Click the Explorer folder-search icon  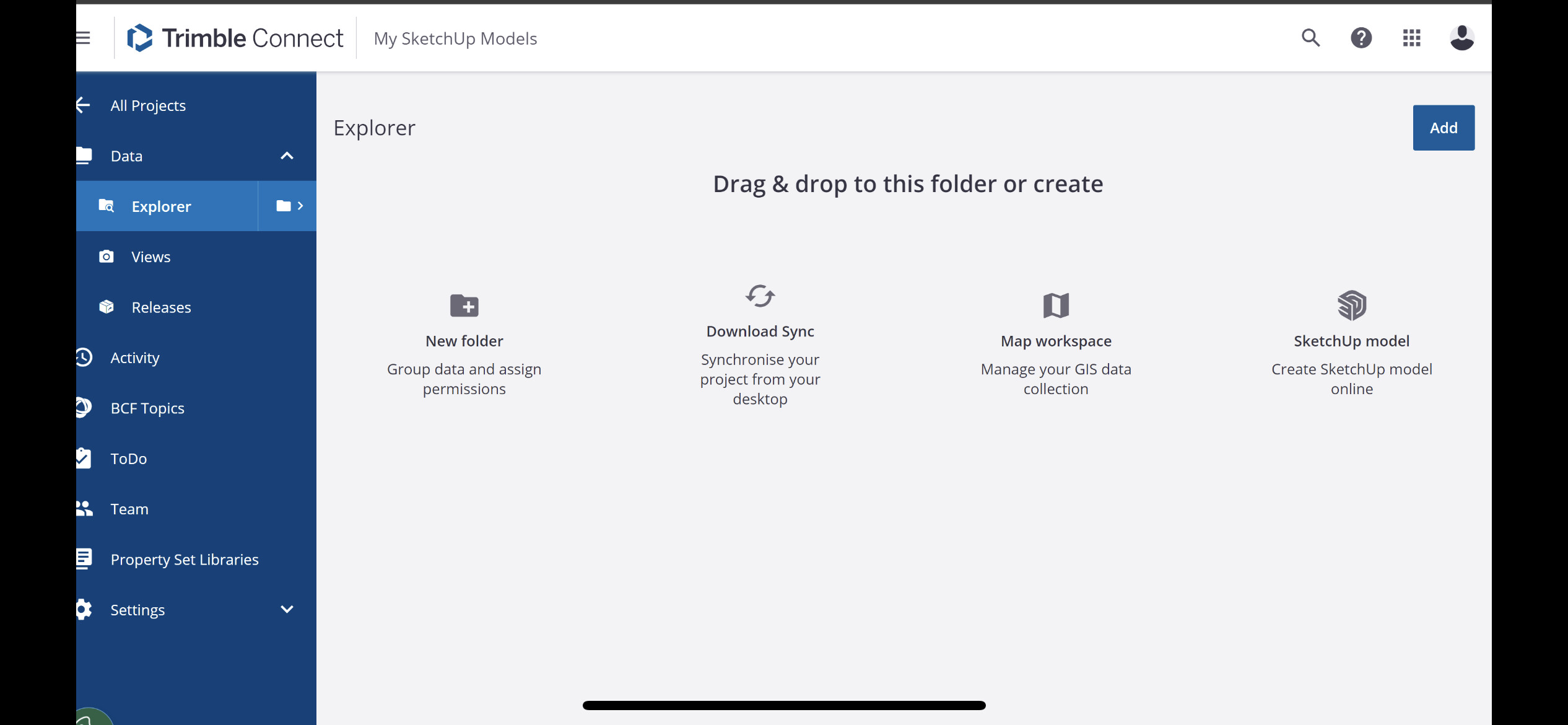[x=107, y=206]
